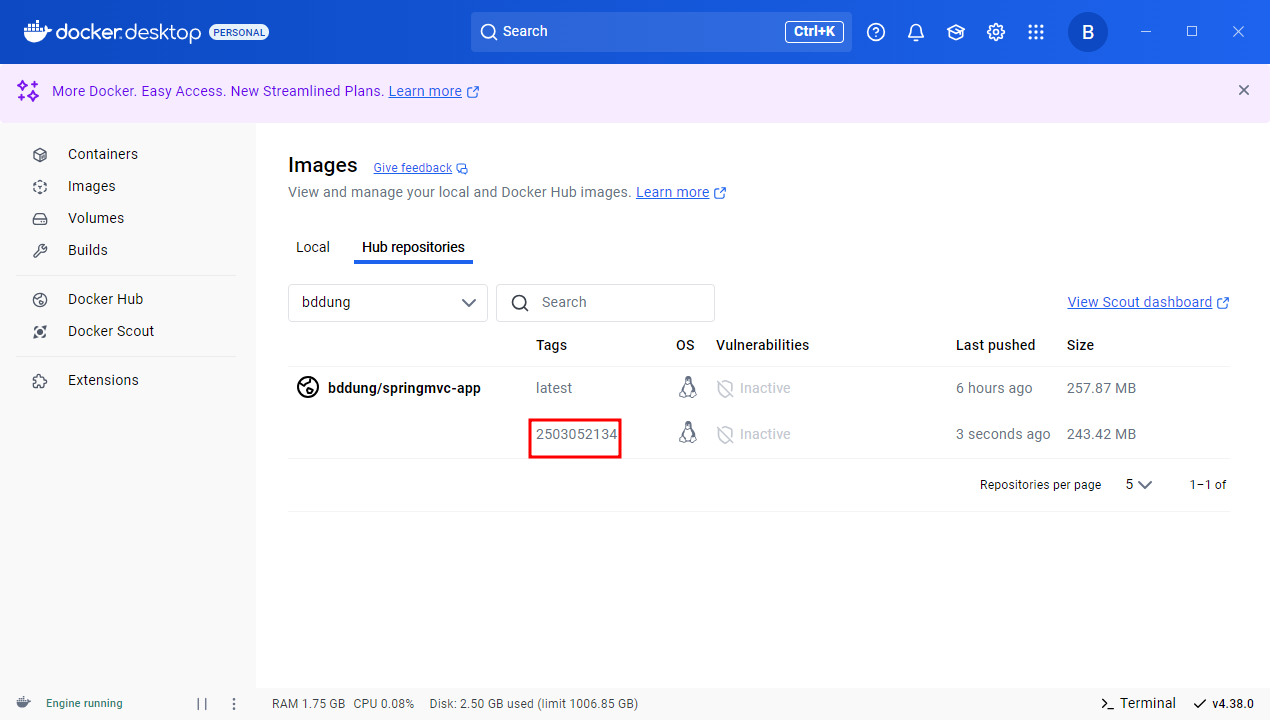This screenshot has height=720, width=1270.
Task: Open the Help question mark icon
Action: 876,32
